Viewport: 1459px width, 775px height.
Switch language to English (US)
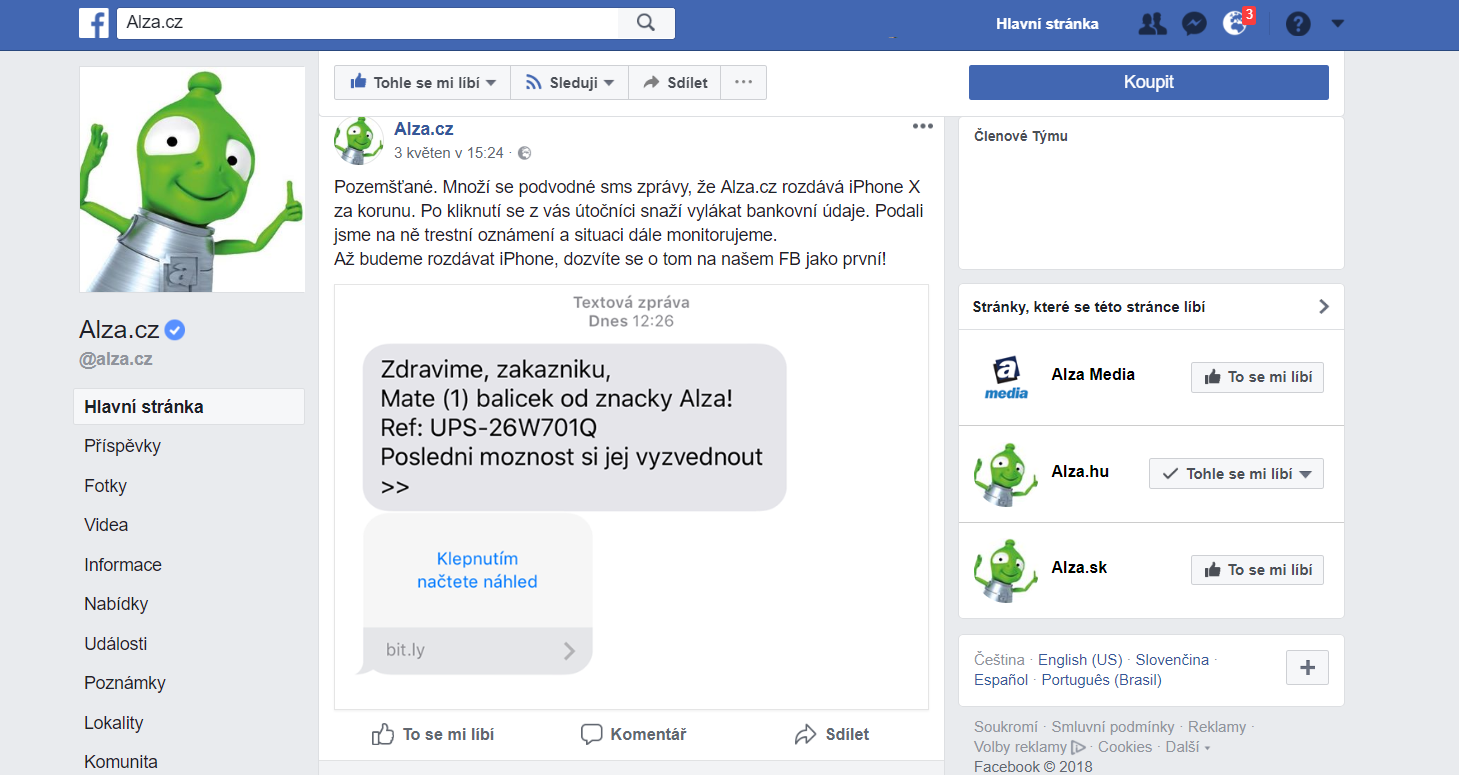(1080, 660)
